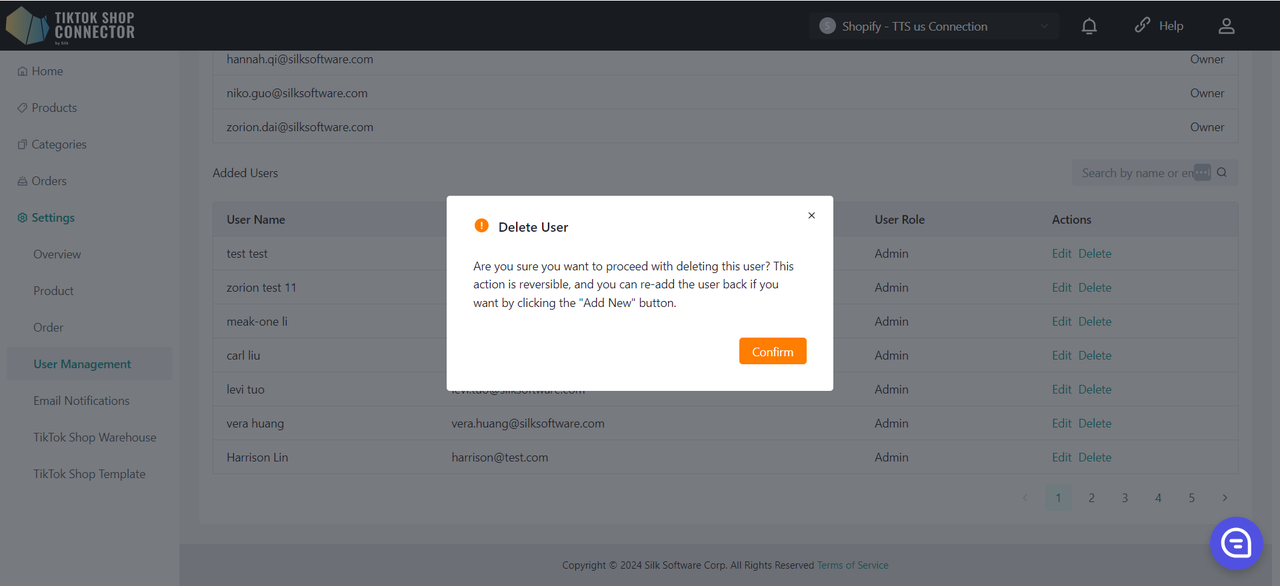Click the orange warning icon in dialog

(482, 226)
